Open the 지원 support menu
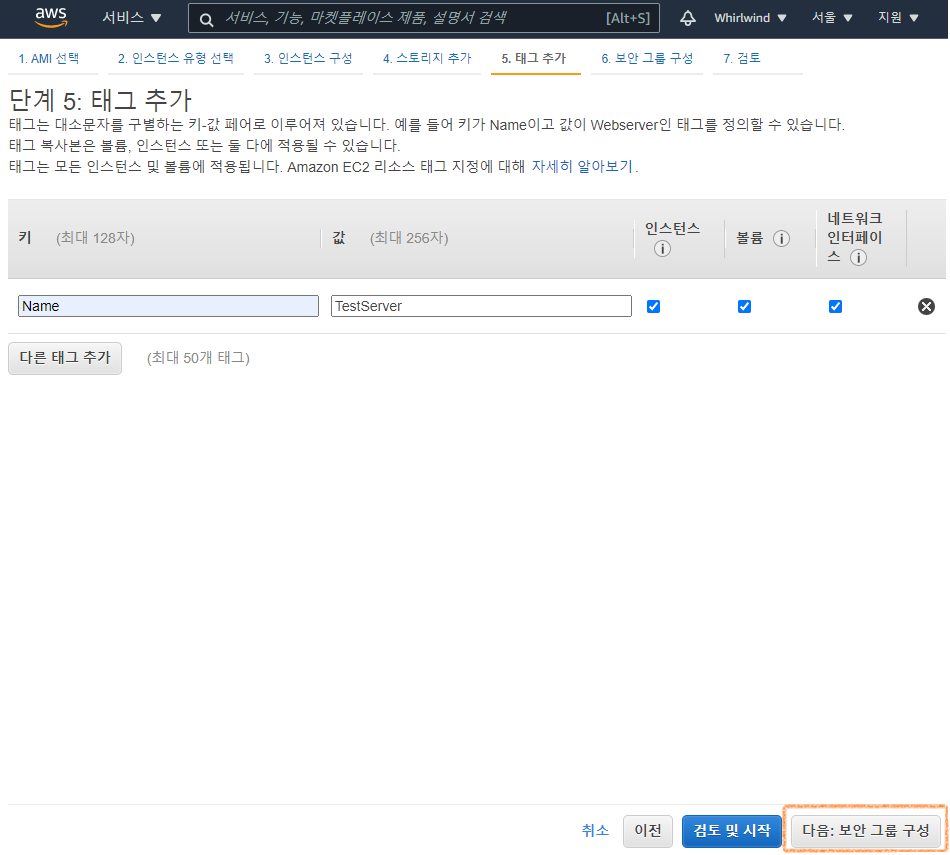The width and height of the screenshot is (950, 855). point(898,18)
